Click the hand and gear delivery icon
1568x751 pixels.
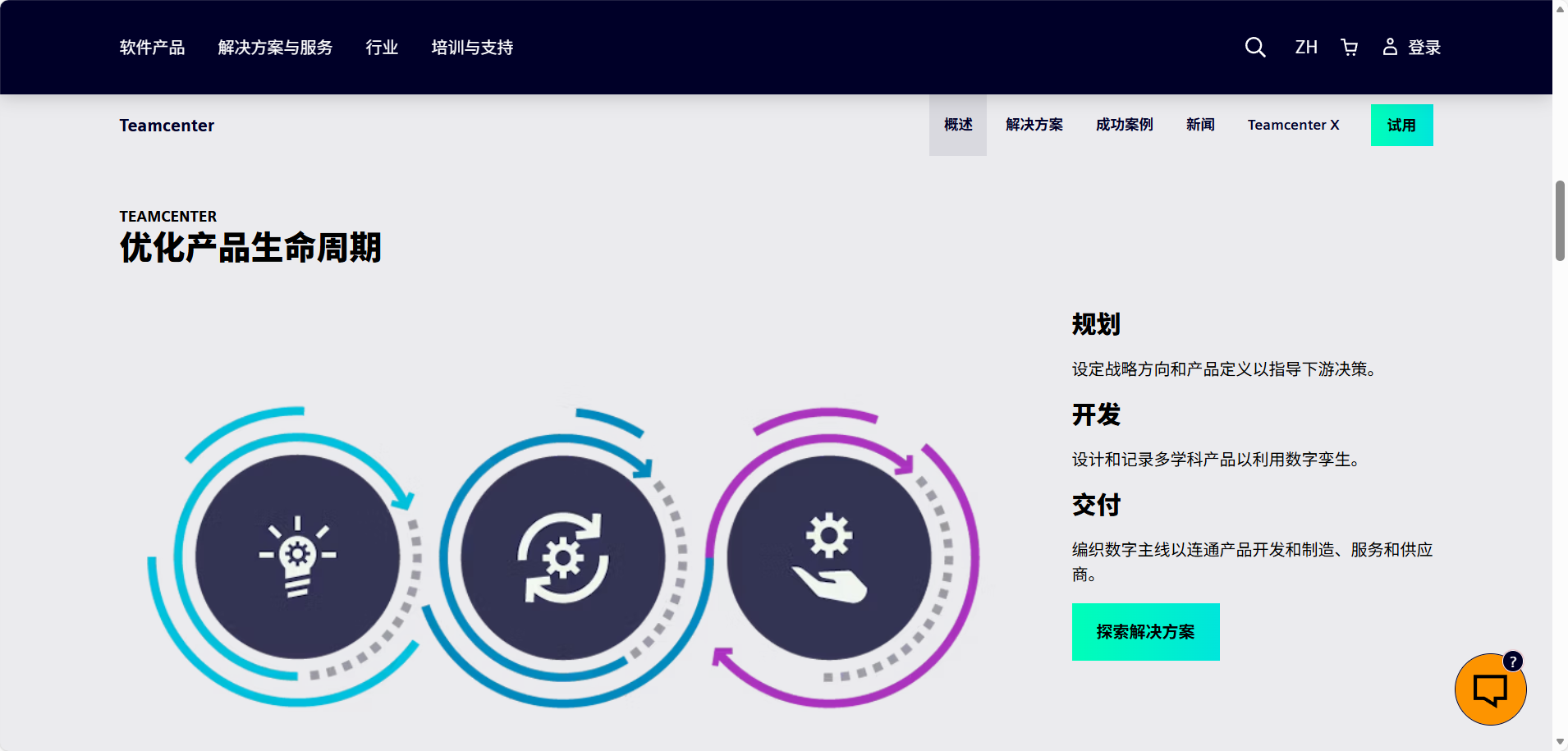tap(829, 557)
